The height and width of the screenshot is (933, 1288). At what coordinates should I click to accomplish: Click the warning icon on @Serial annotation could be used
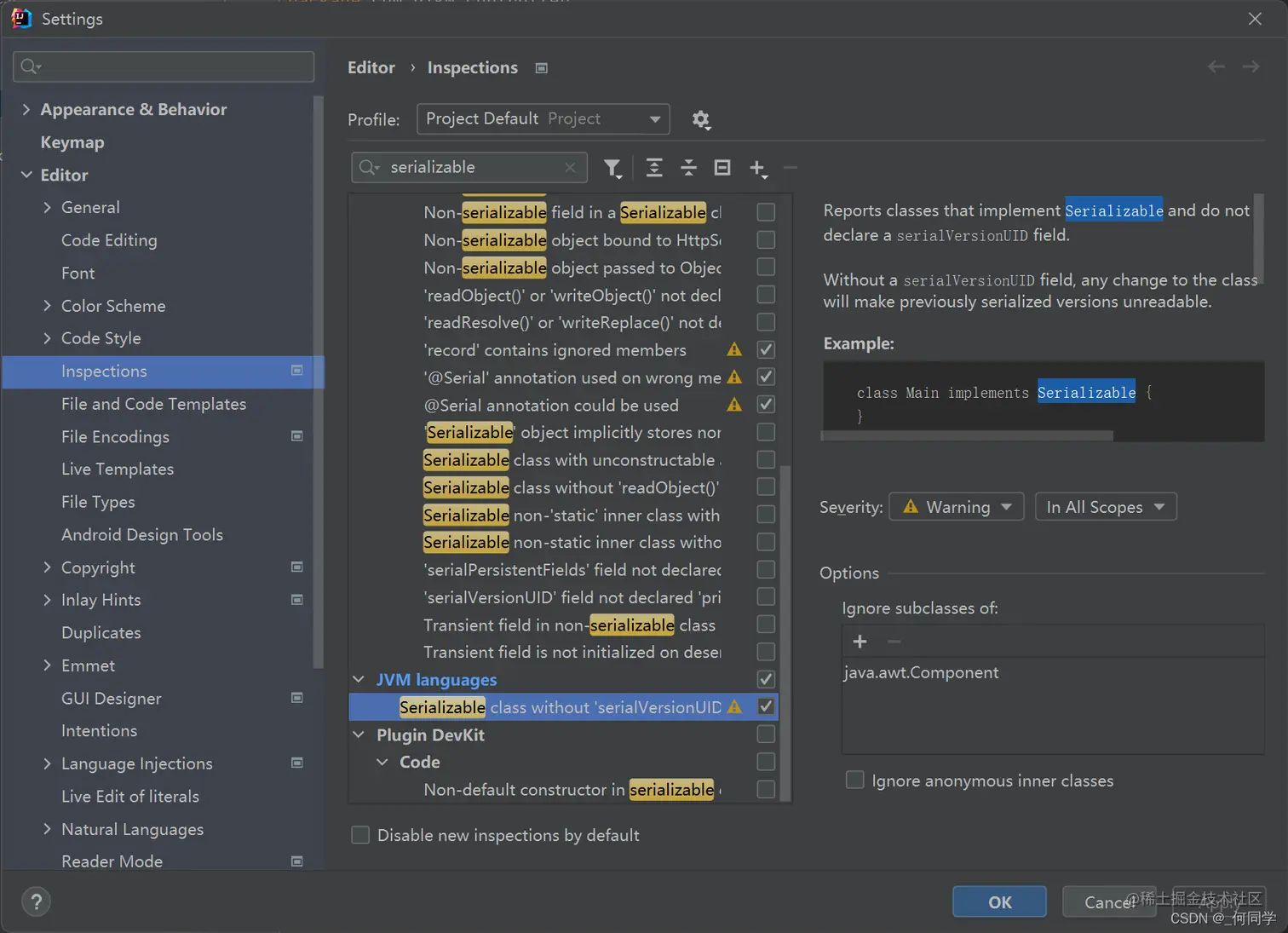[x=734, y=405]
